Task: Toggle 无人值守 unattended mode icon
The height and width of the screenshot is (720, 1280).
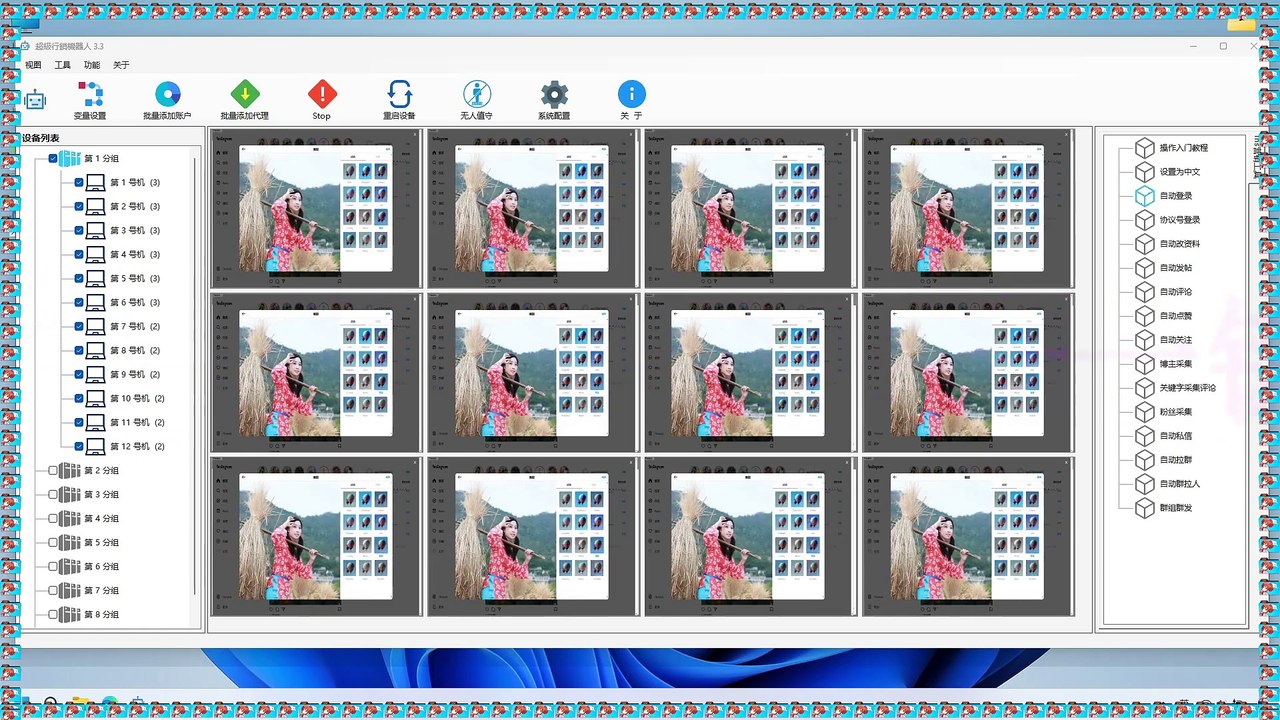Action: pos(477,95)
